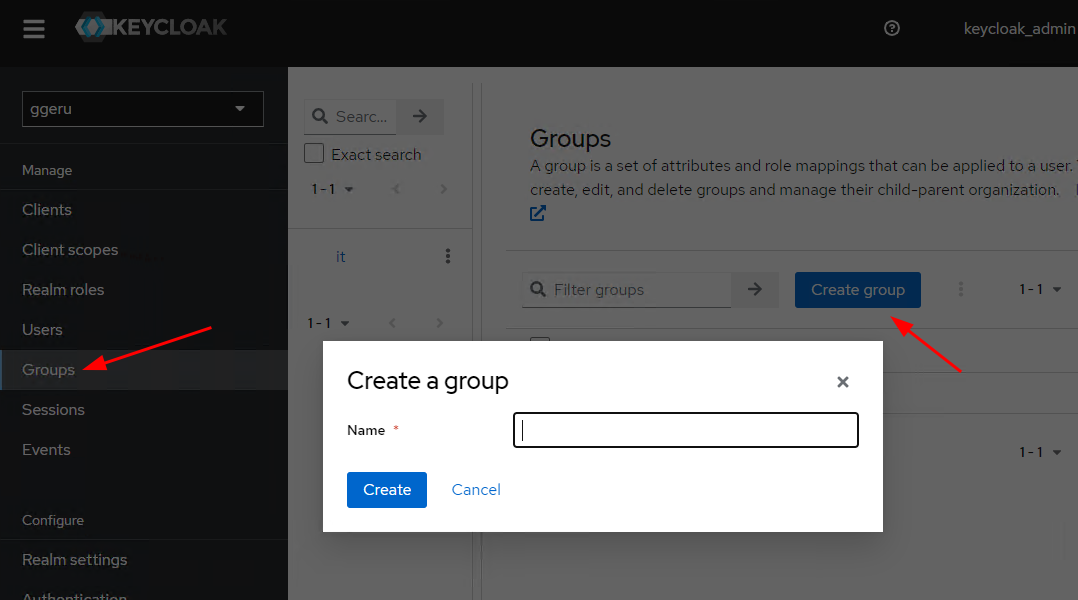This screenshot has width=1078, height=600.
Task: Click the Cancel link in dialog
Action: [x=476, y=490]
